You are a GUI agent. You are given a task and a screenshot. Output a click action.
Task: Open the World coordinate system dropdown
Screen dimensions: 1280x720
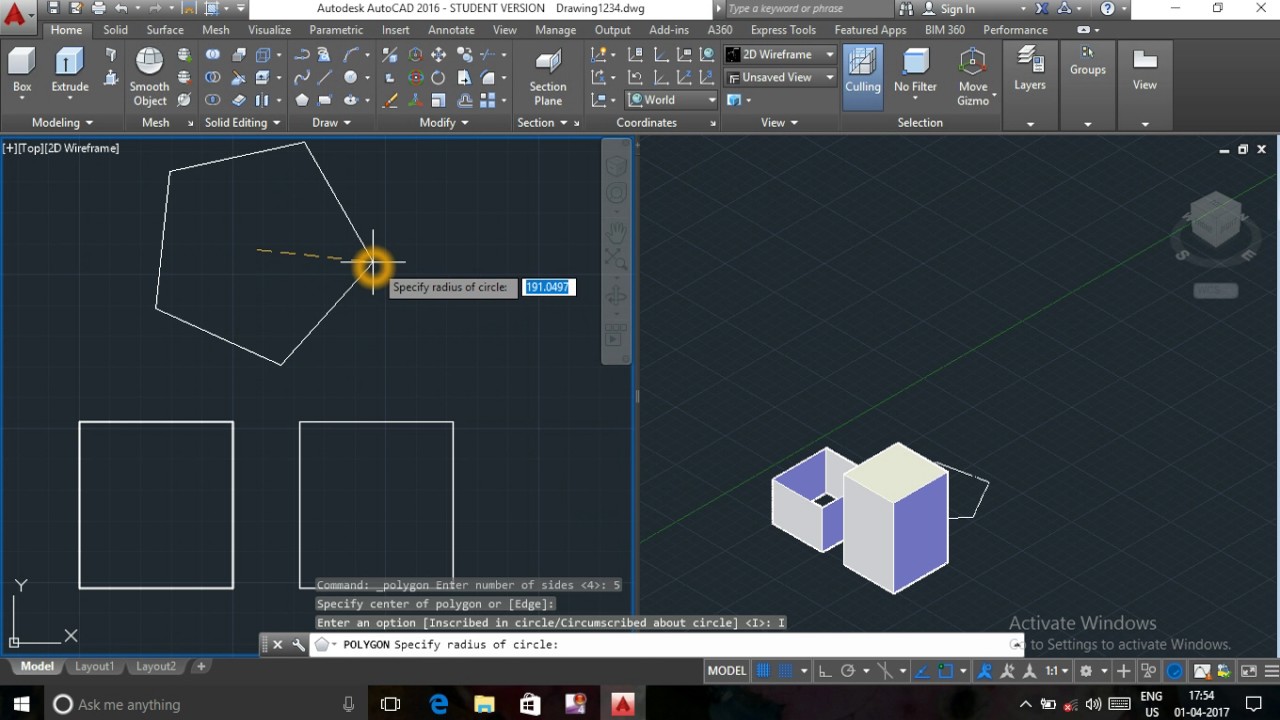pyautogui.click(x=672, y=100)
